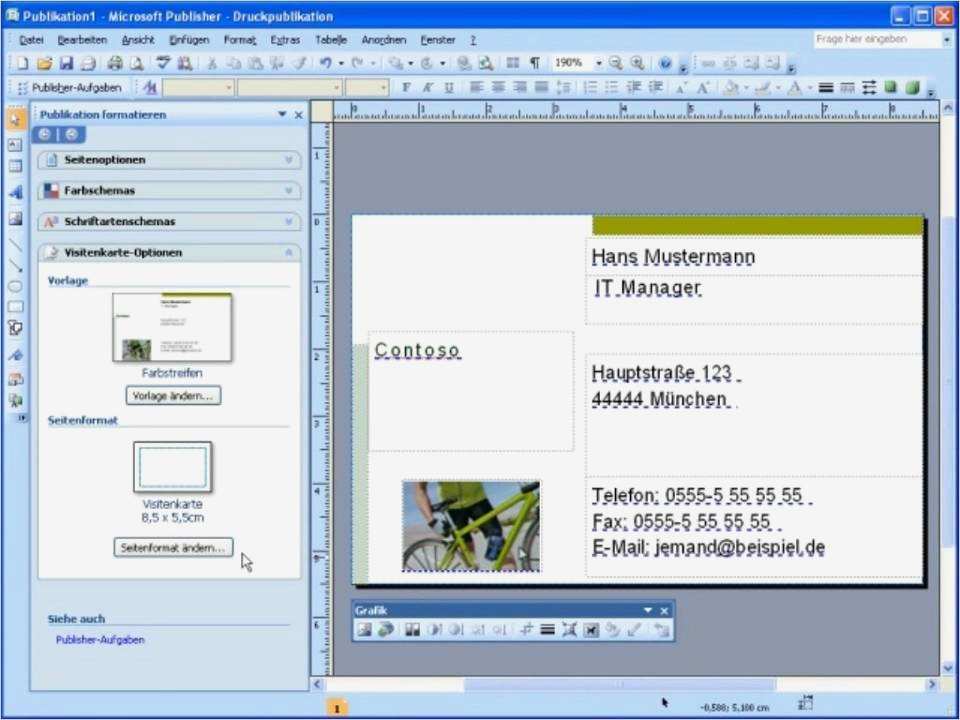Select the AutoShapes tool

15,328
